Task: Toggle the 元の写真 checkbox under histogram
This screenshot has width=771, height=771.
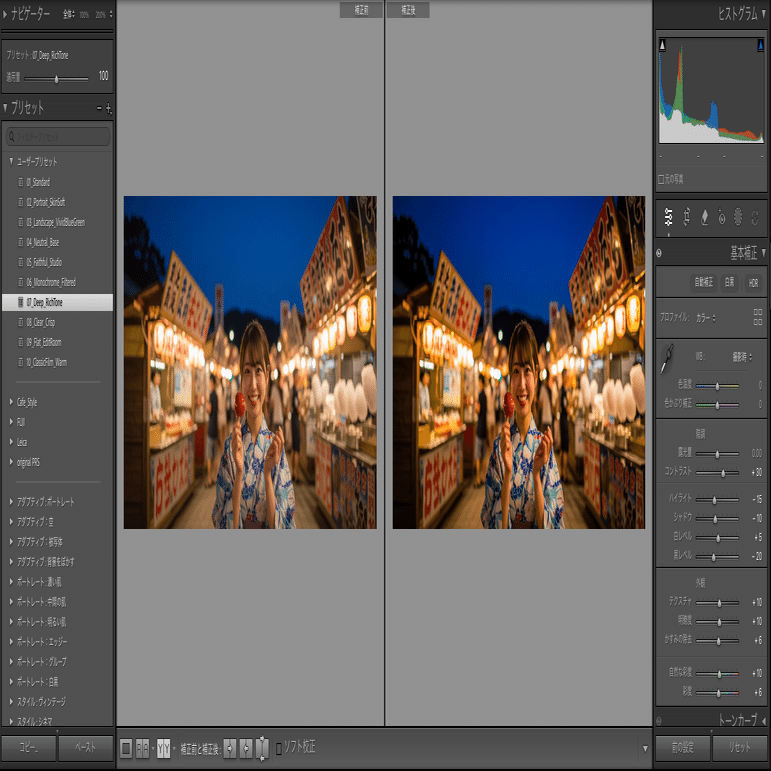Action: coord(661,179)
